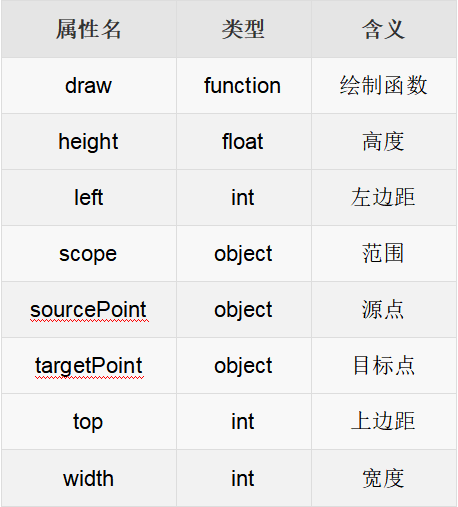Select the 目标点 meaning cell

tap(384, 366)
